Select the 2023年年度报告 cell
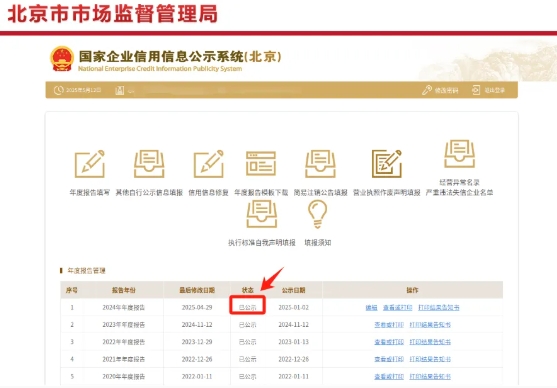Screen dimensions: 557x388 [124, 325]
